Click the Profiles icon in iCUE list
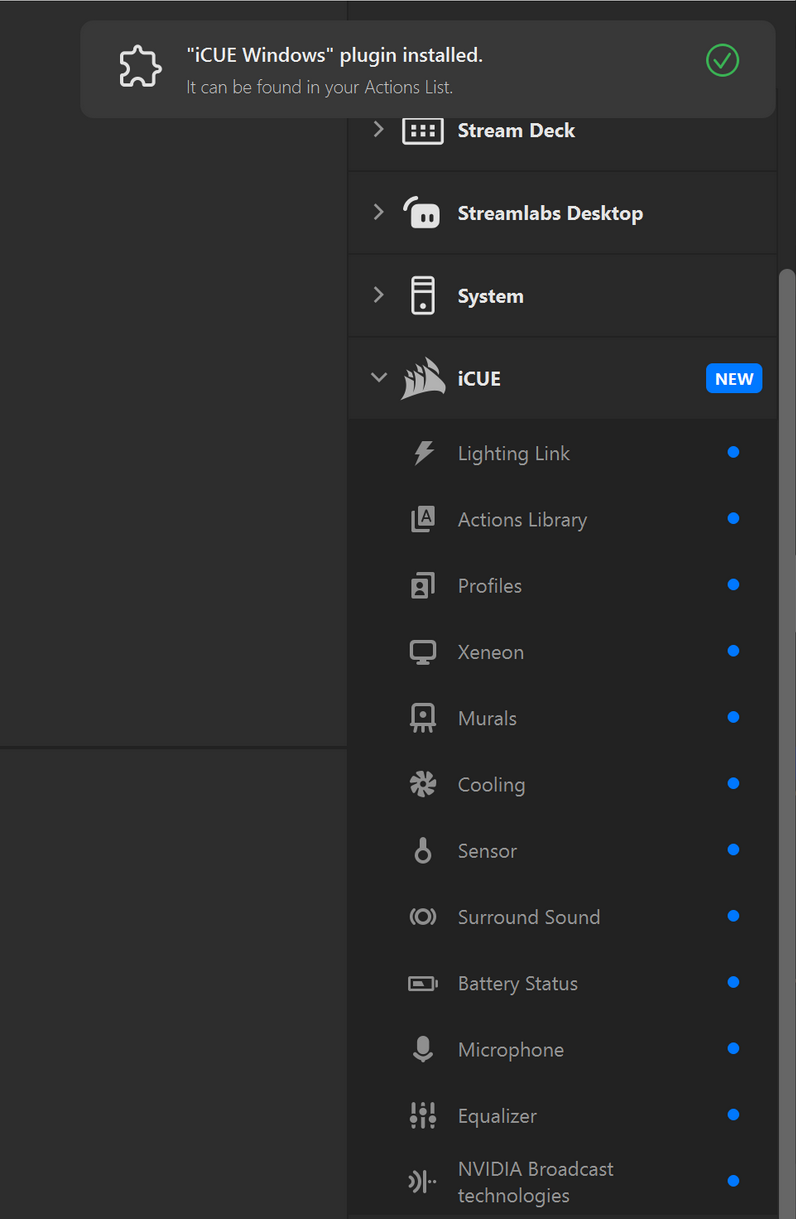This screenshot has height=1219, width=796. coord(423,586)
